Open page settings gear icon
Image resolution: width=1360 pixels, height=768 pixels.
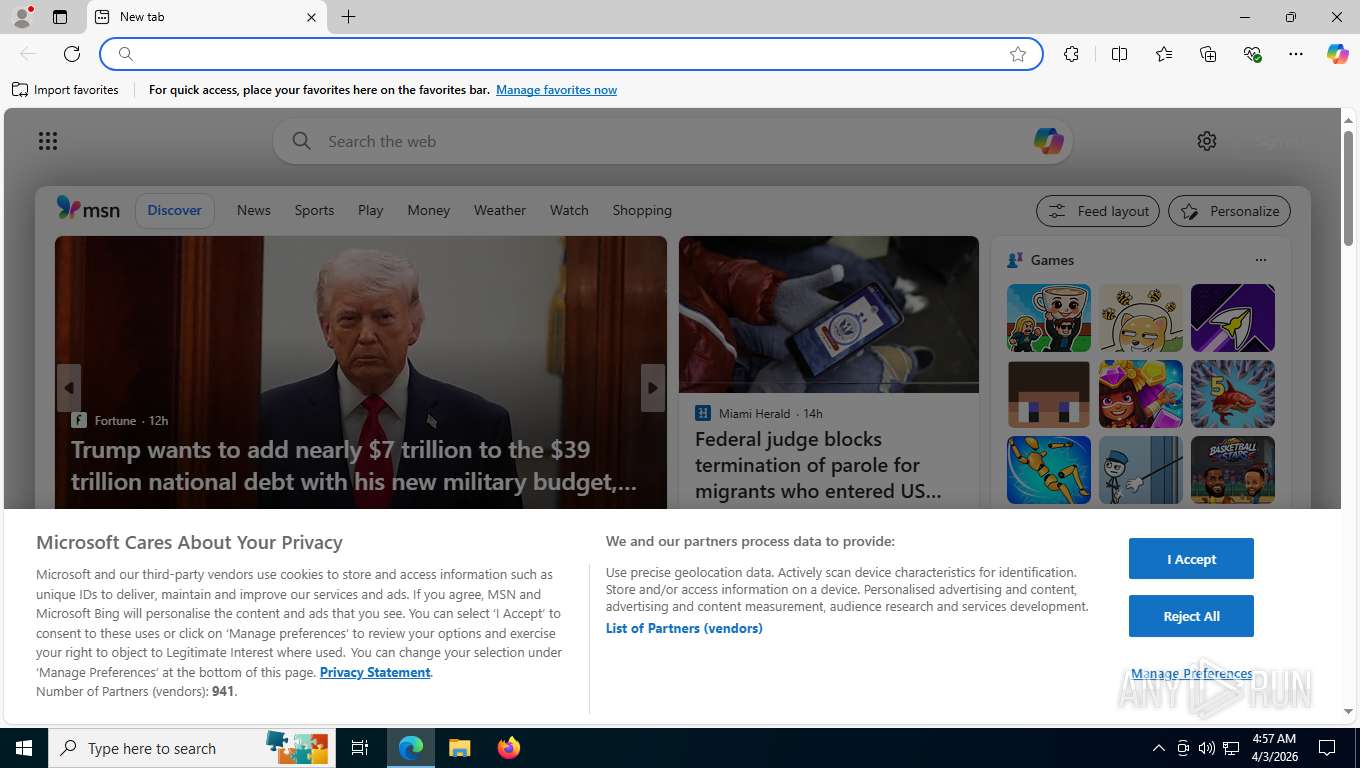point(1207,141)
